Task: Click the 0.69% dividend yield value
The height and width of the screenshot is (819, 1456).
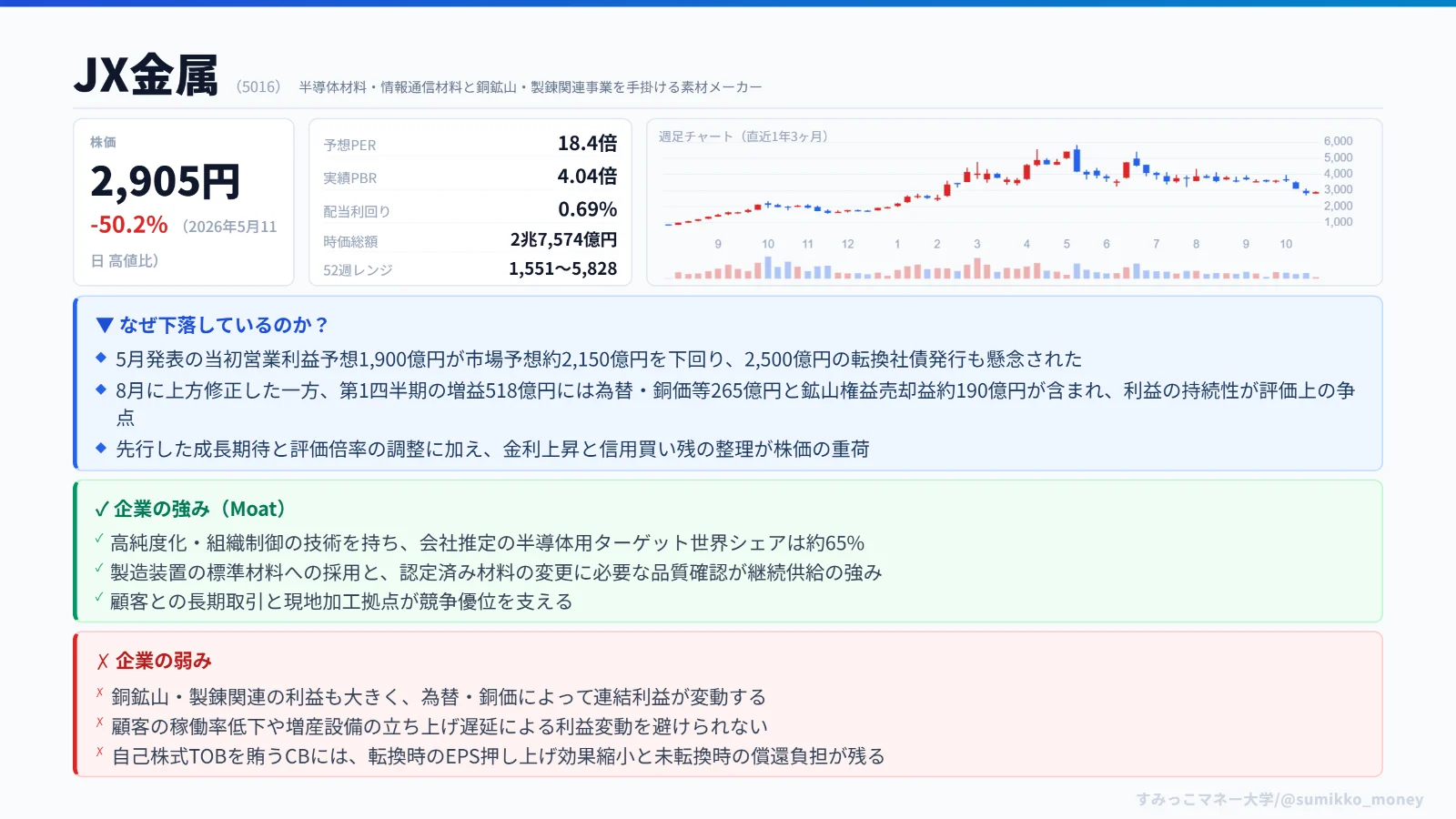Action: coord(588,209)
